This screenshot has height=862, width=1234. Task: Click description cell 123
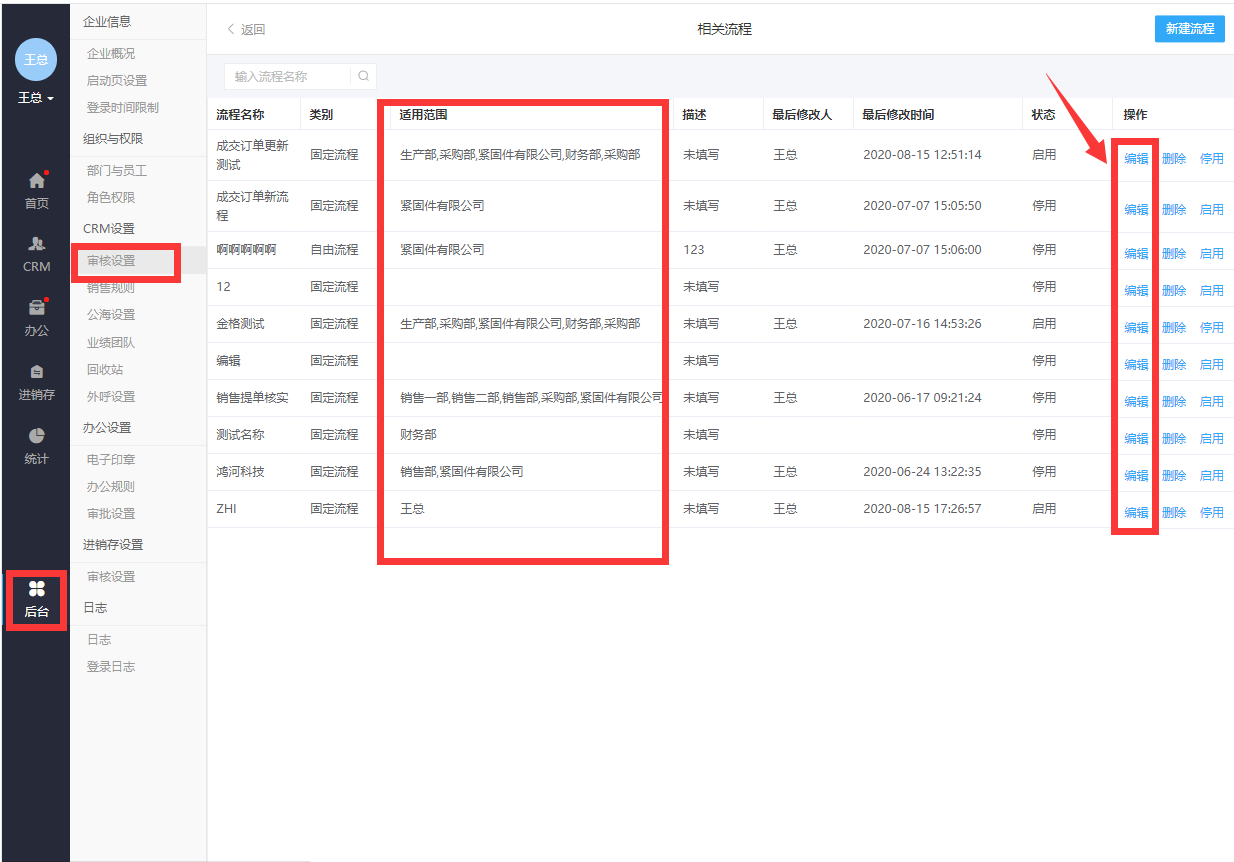point(694,250)
